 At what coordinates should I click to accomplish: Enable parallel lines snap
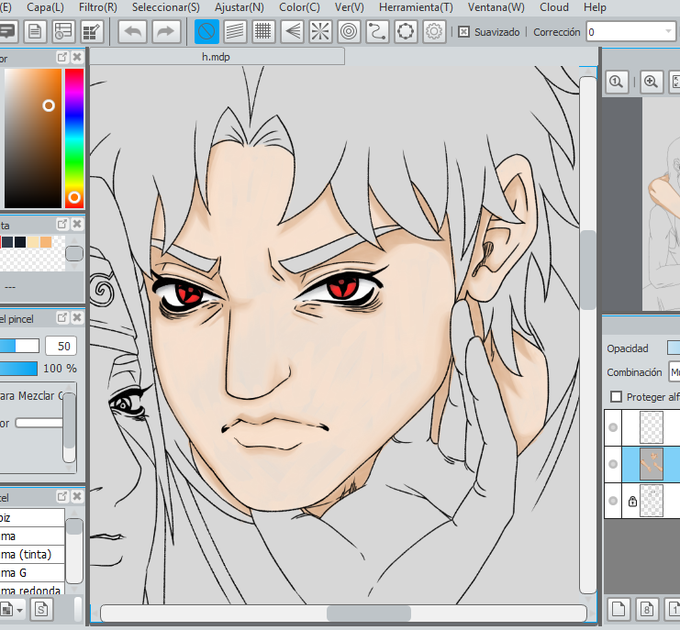(235, 31)
